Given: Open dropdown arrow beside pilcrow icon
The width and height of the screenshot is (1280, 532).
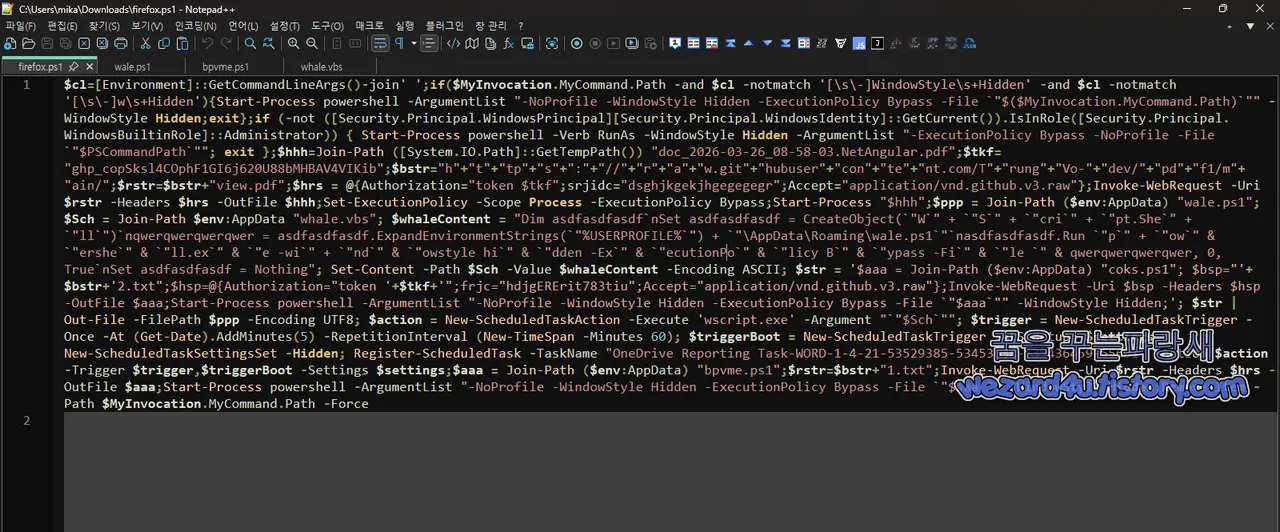Looking at the screenshot, I should point(414,44).
